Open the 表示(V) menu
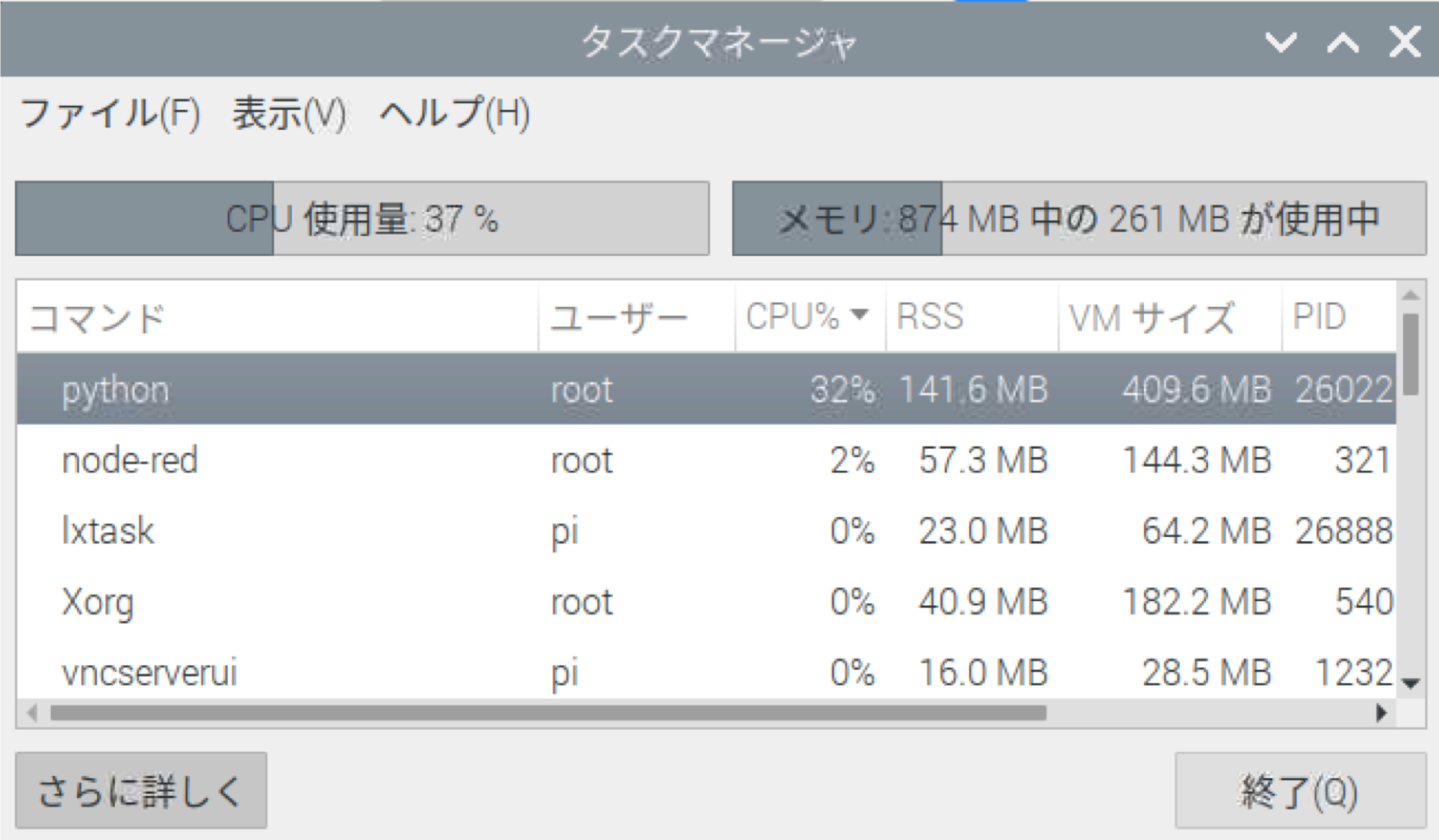1439x840 pixels. 288,113
